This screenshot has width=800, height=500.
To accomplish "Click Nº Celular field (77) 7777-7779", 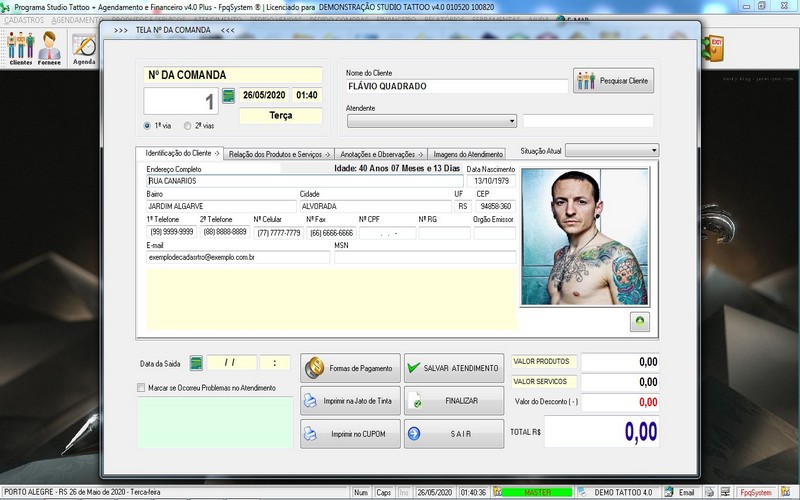I will pyautogui.click(x=279, y=233).
